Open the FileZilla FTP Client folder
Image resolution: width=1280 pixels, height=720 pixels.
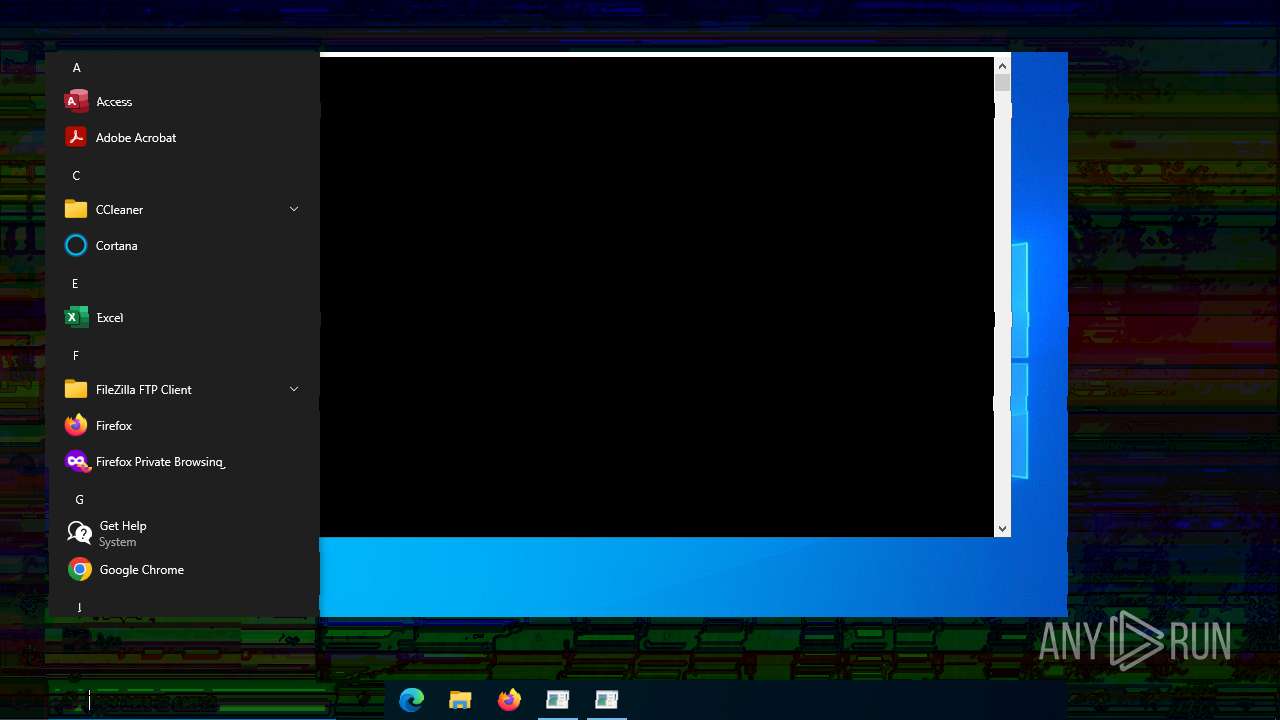(182, 390)
